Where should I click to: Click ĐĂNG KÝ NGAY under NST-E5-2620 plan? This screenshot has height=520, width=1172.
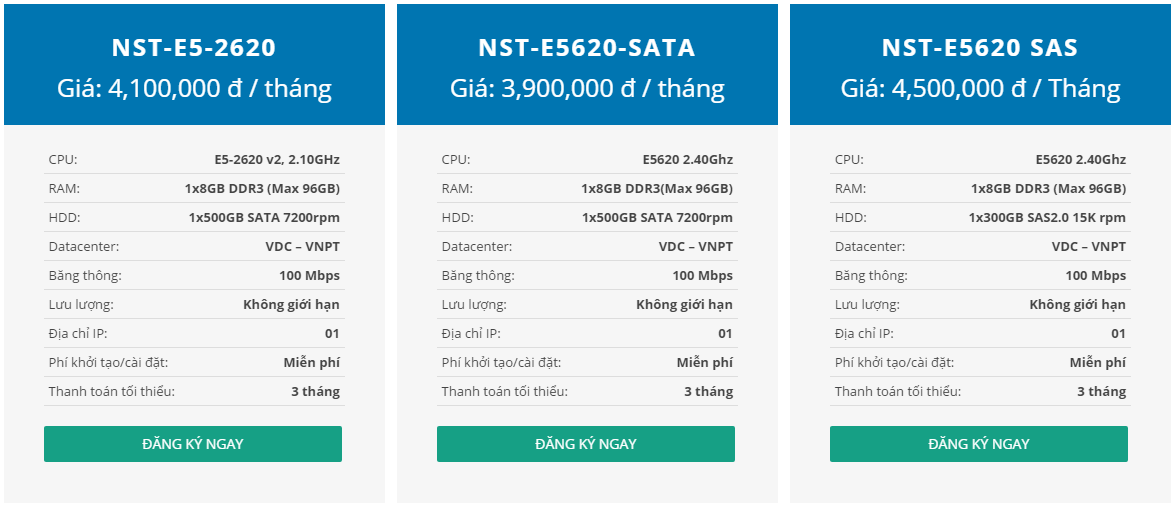coord(193,444)
